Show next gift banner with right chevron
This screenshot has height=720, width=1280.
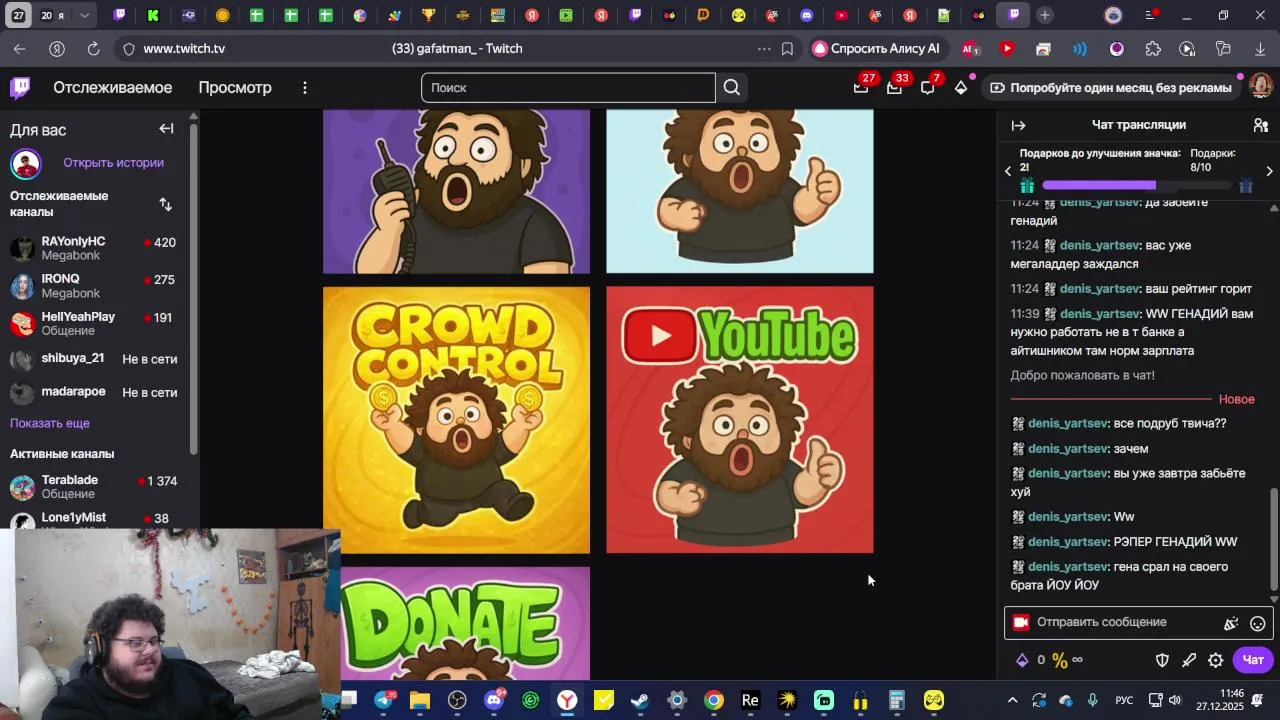point(1269,172)
